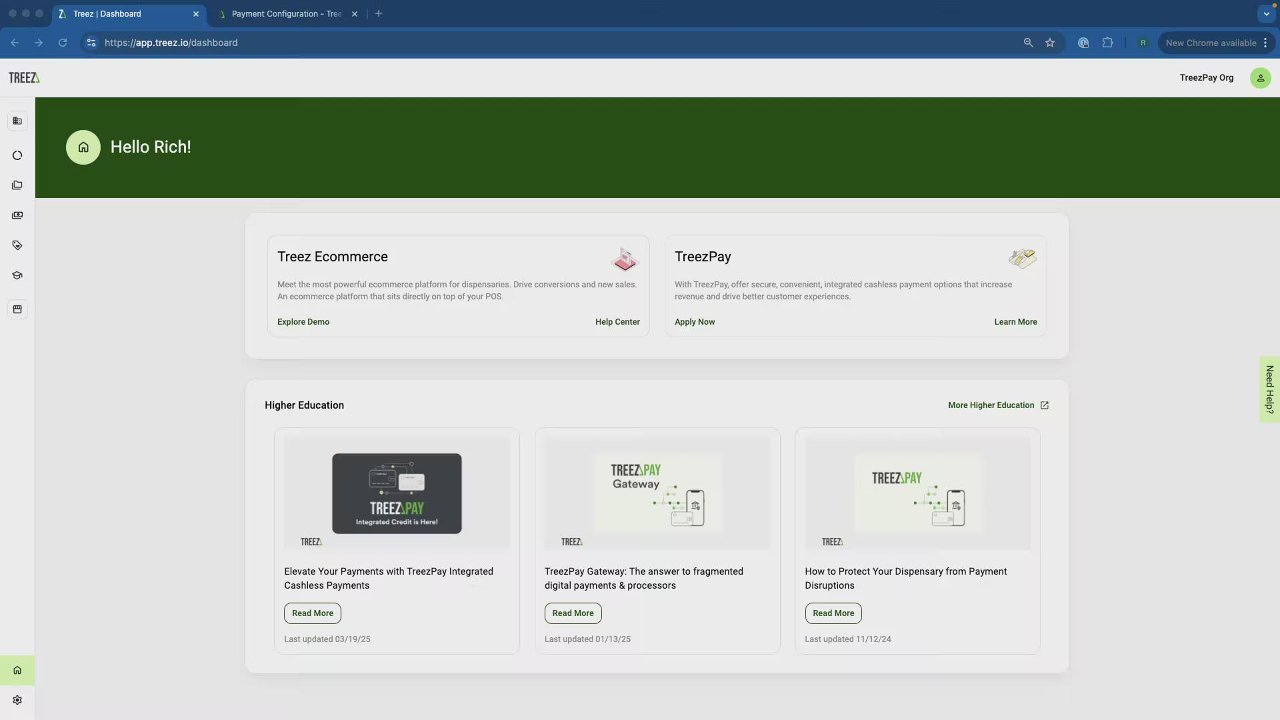Screen dimensions: 1280x720
Task: Click the Last updated 03/19/25 text
Action: pos(327,639)
